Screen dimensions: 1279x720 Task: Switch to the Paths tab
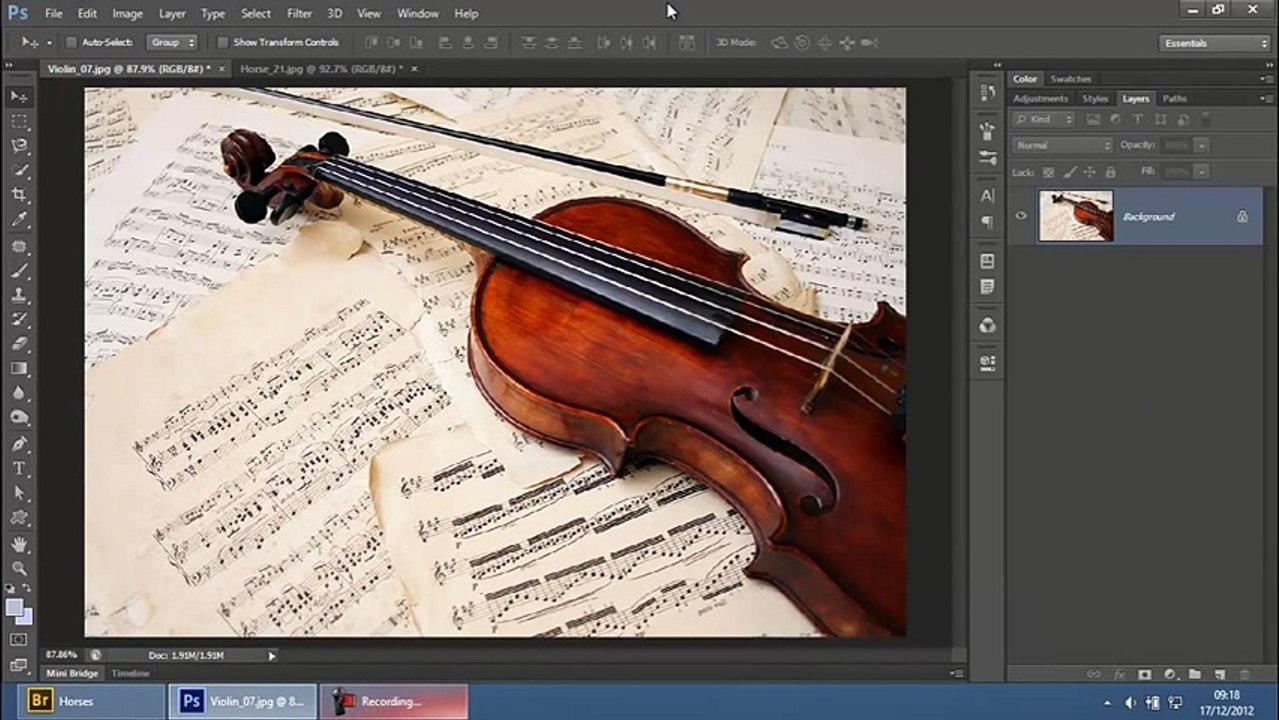pos(1175,99)
